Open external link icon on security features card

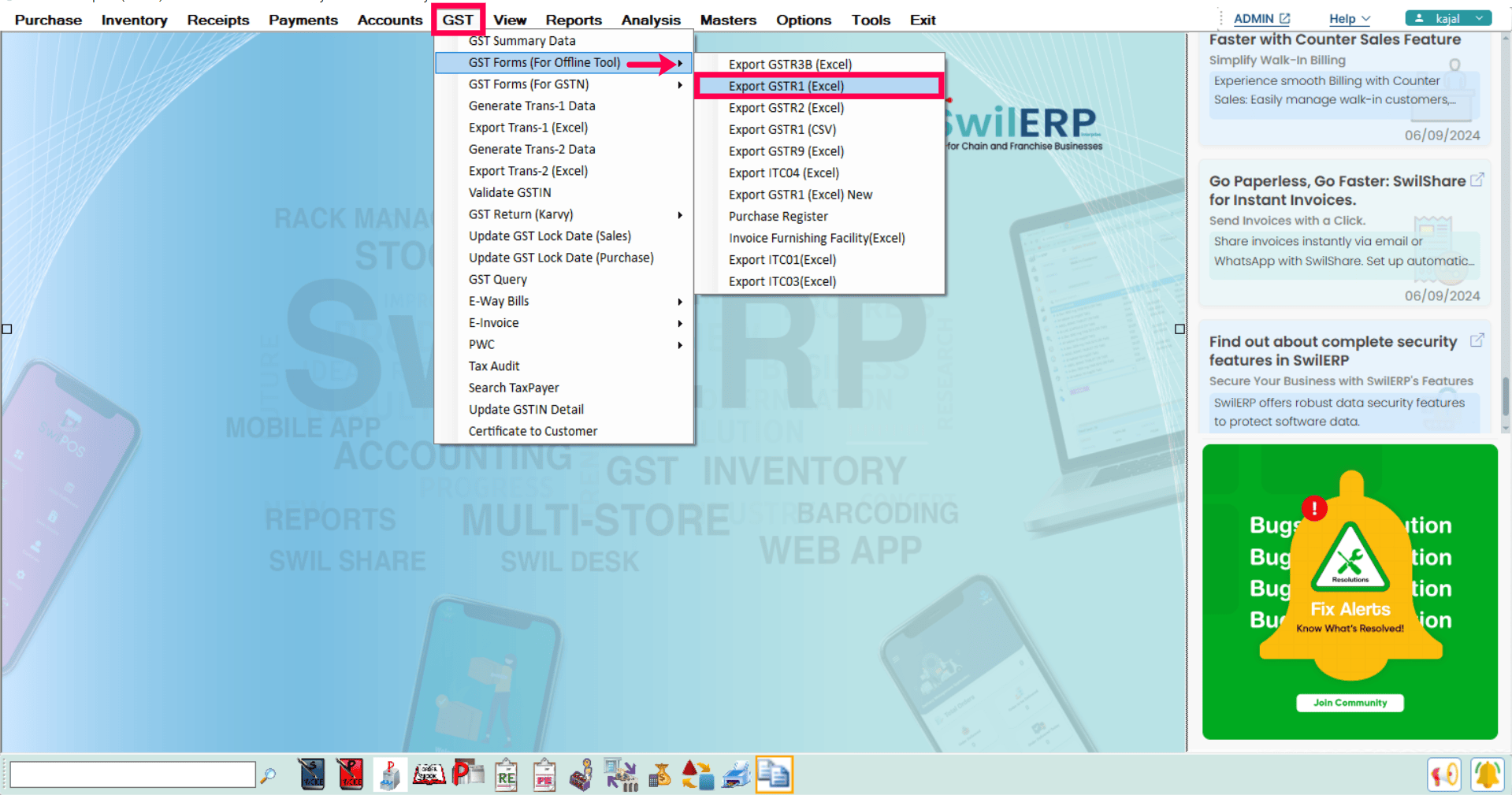click(1477, 340)
